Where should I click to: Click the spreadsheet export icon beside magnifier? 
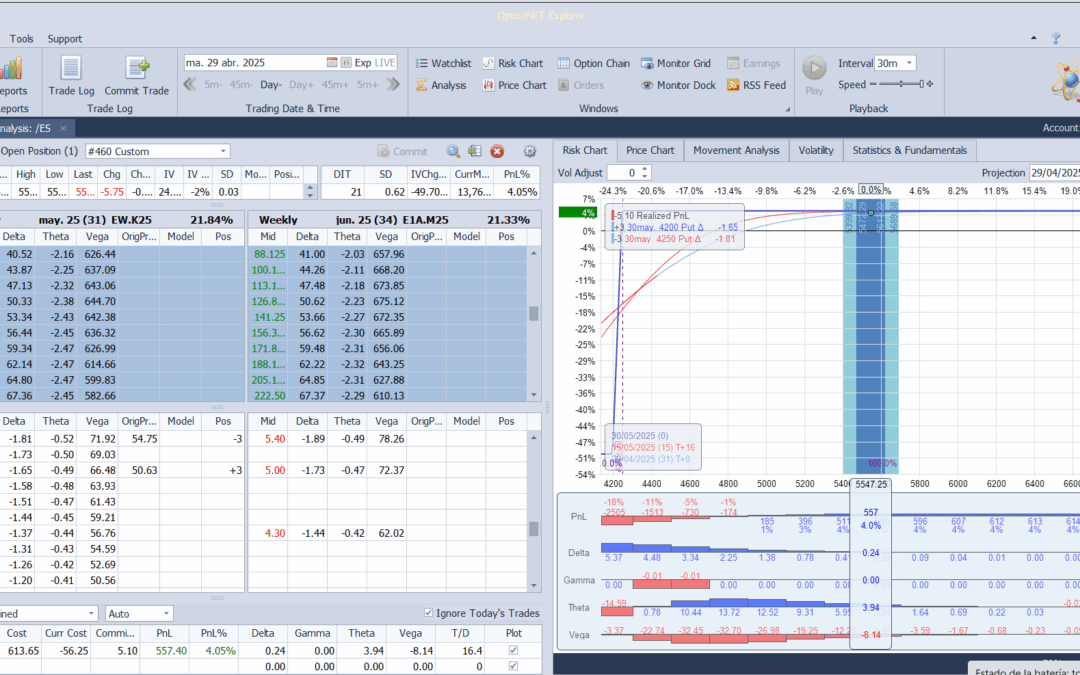tap(475, 152)
